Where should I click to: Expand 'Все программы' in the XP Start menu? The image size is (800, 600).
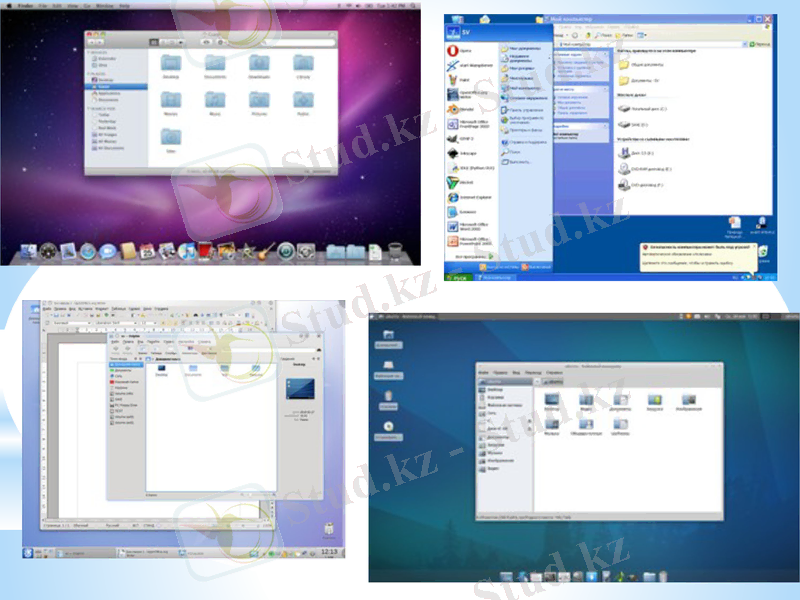point(470,255)
